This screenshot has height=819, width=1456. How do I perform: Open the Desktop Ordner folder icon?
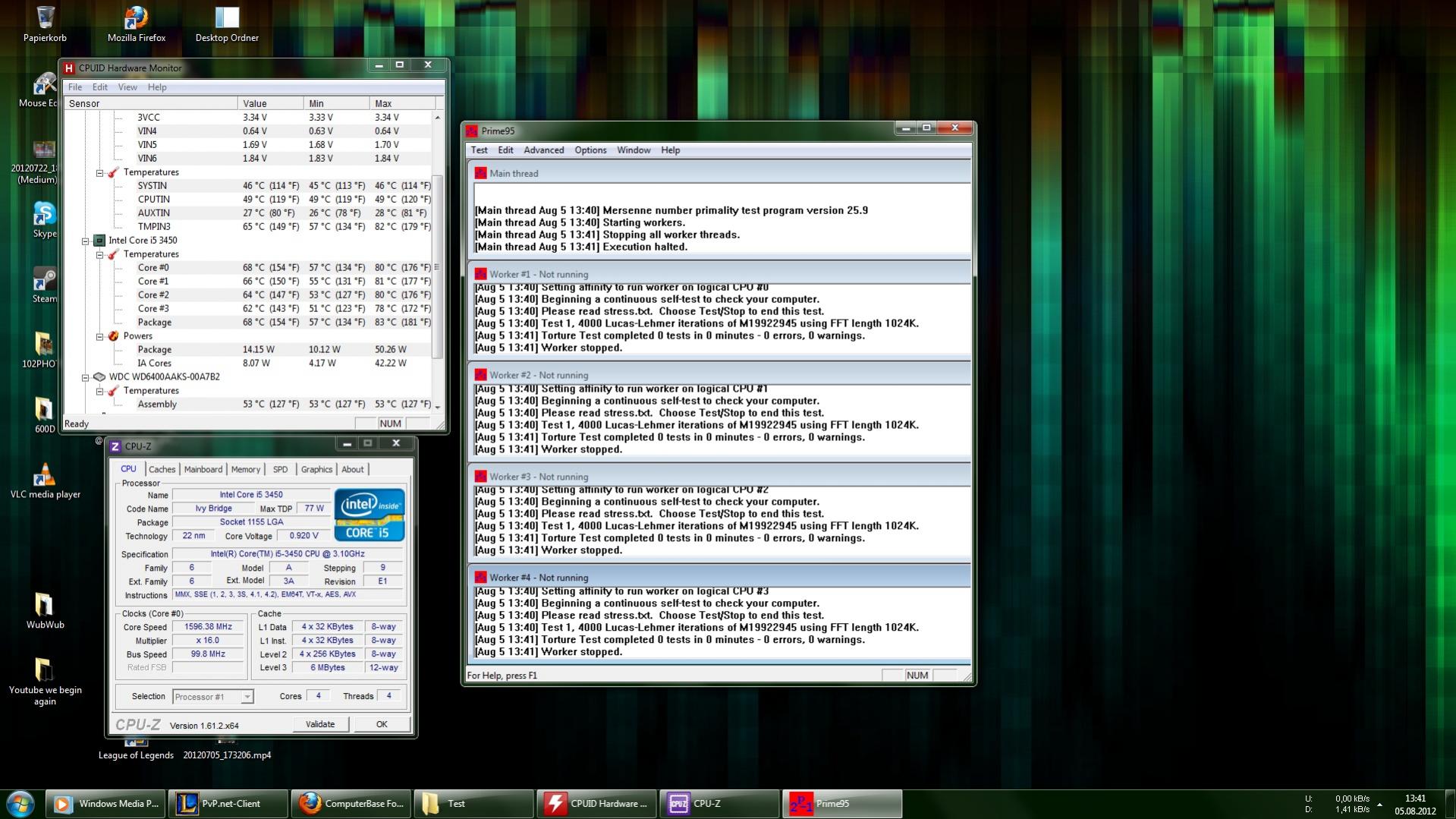pos(227,23)
